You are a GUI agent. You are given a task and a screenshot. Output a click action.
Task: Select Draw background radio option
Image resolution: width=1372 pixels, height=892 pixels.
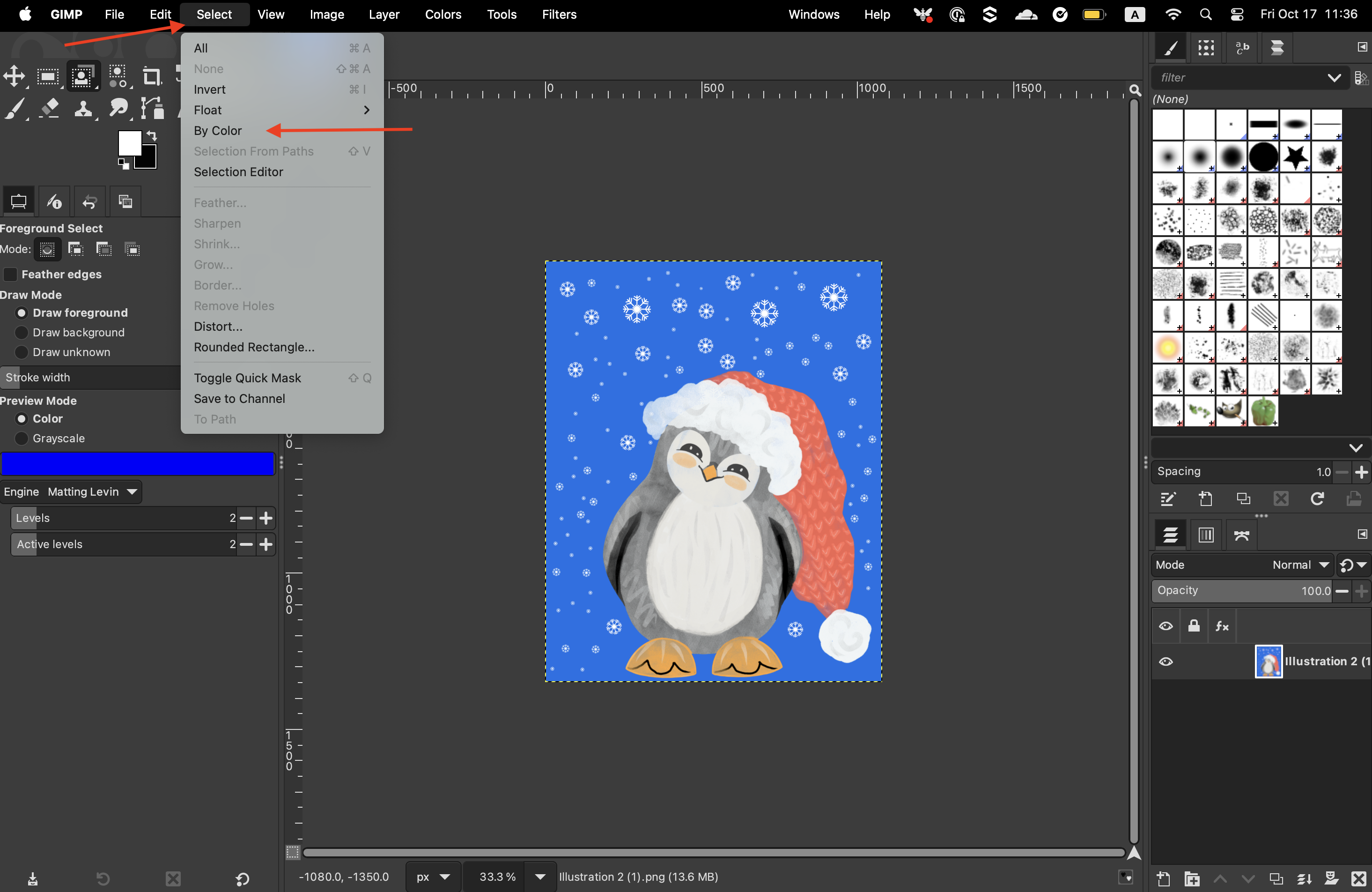22,333
